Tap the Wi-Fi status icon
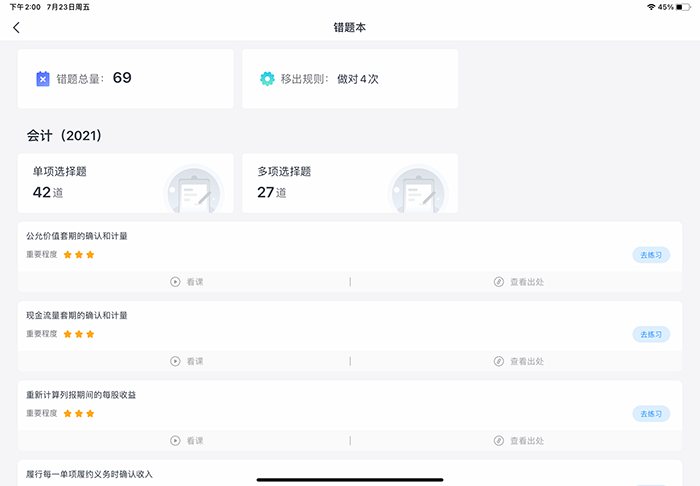This screenshot has height=486, width=700. coord(651,7)
